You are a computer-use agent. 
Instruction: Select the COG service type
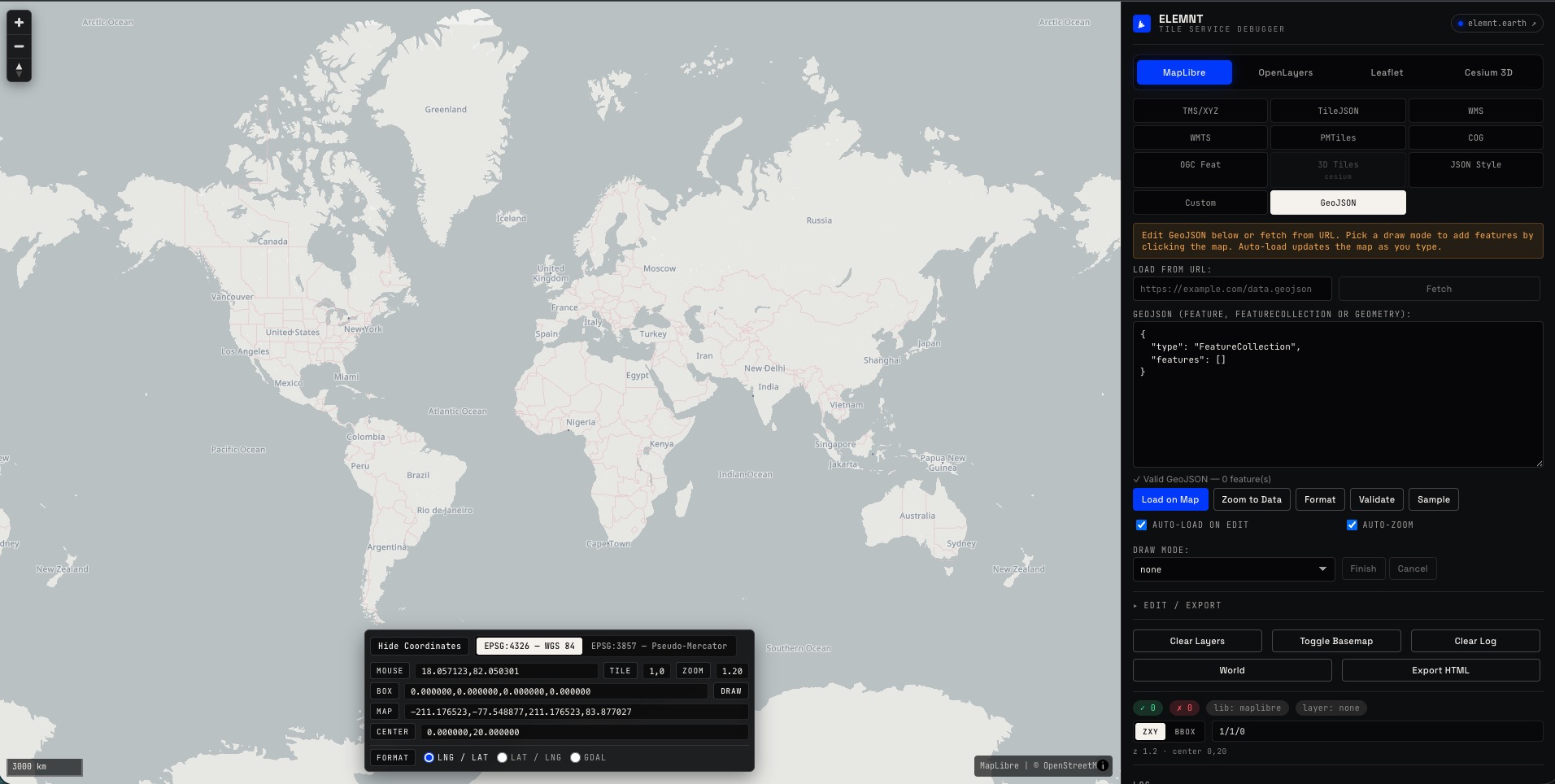(x=1475, y=137)
